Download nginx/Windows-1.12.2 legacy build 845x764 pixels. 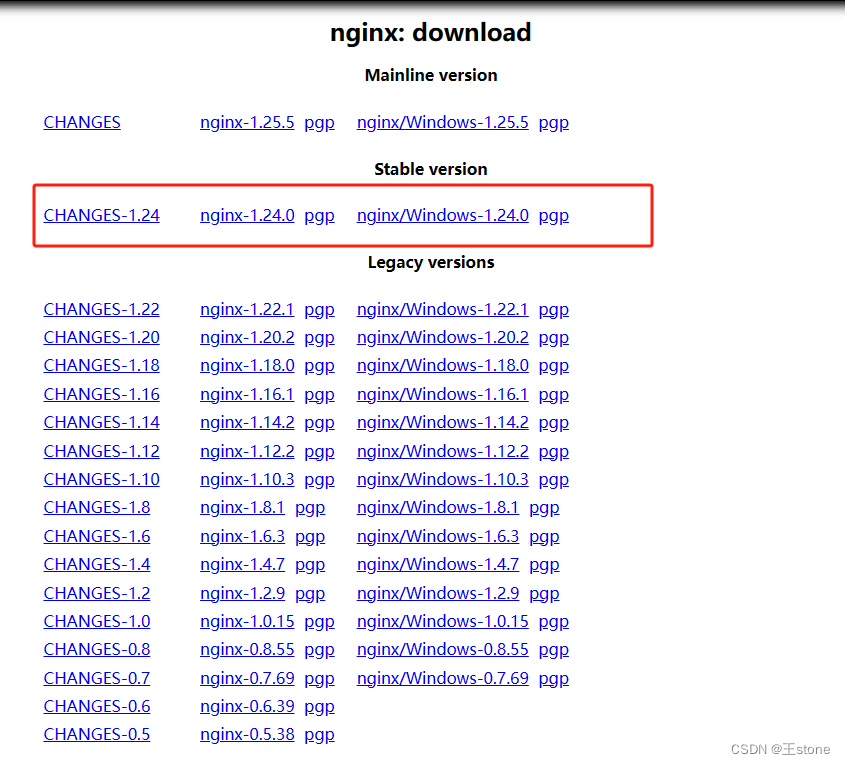point(442,451)
